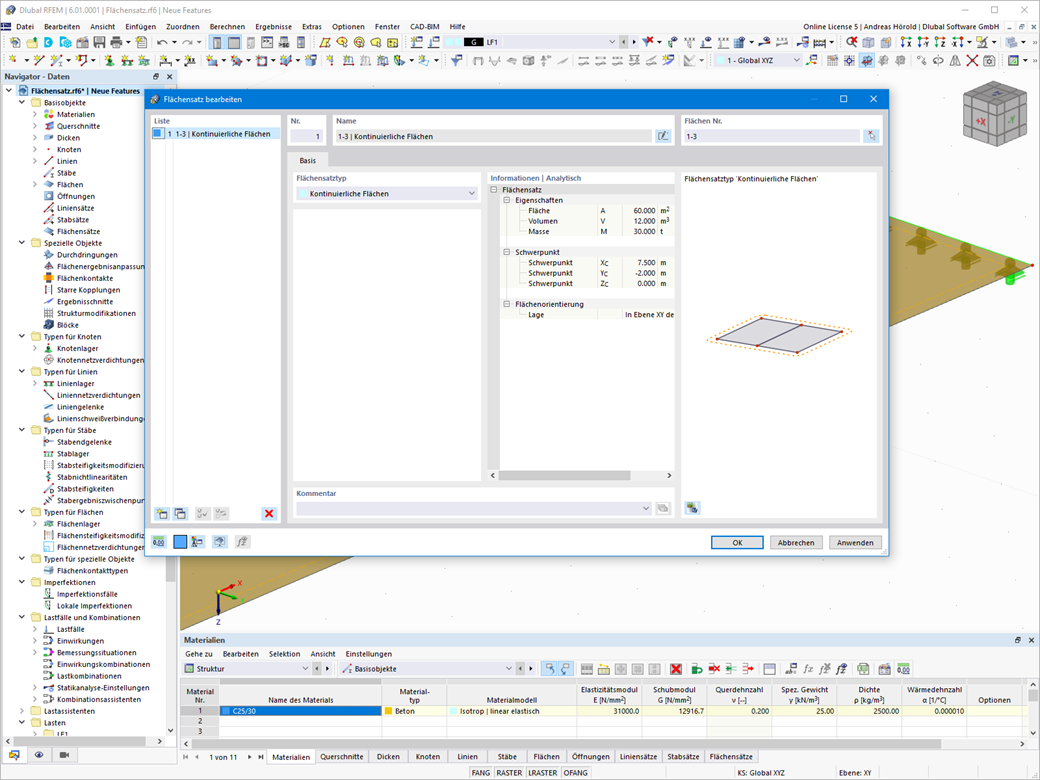Click the red X delete set icon in dialog list
1040x780 pixels.
coord(269,513)
